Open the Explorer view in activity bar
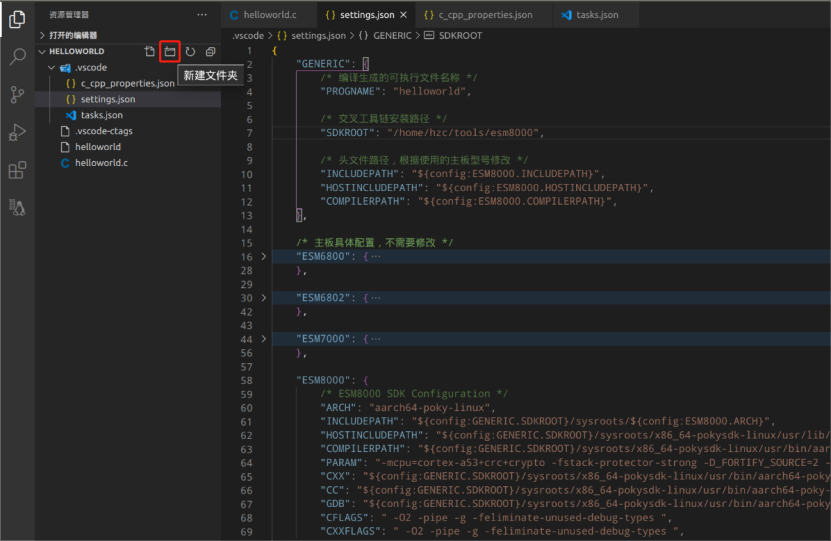This screenshot has height=541, width=831. pos(17,20)
